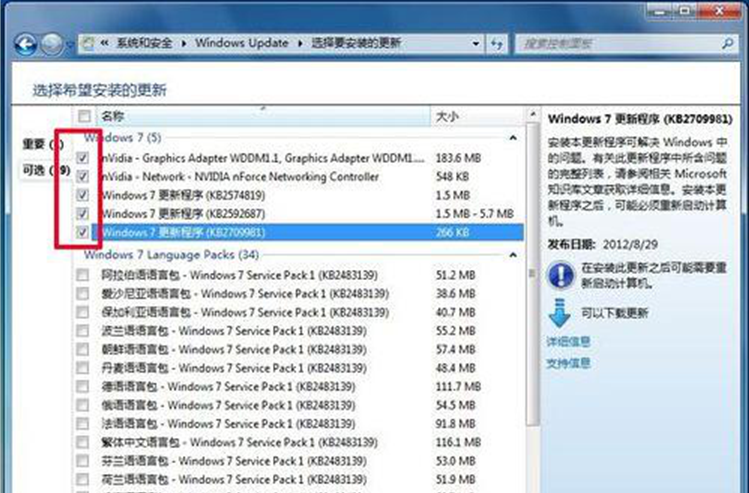This screenshot has height=493, width=749.
Task: Check the 阿拉伯语语言包 language pack checkbox
Action: 82,275
